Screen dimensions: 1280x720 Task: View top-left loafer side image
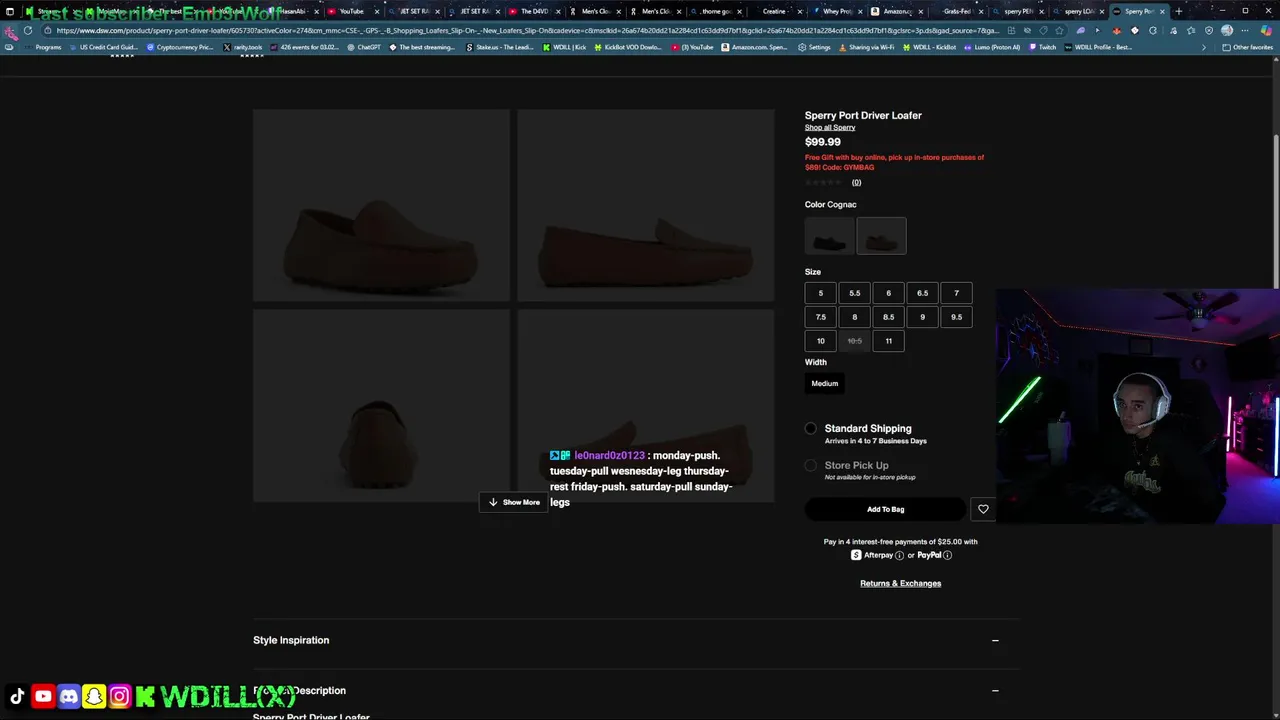coord(381,205)
